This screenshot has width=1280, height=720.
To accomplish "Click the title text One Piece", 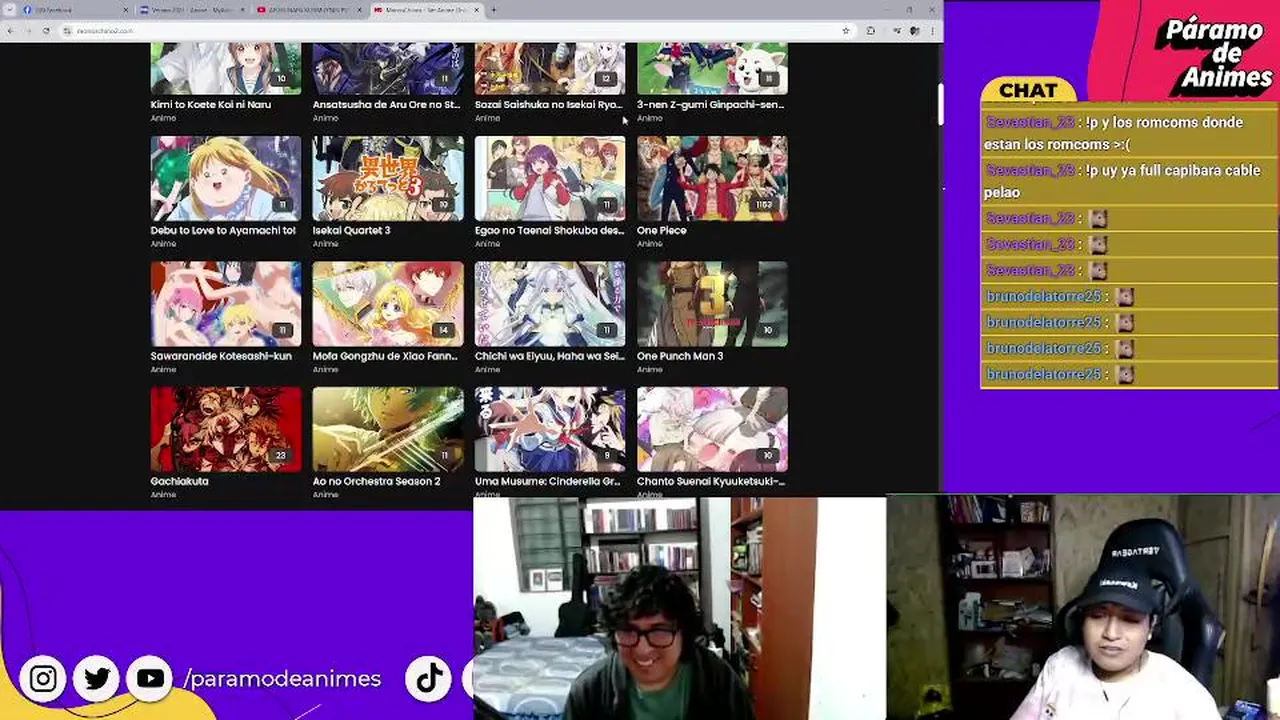I will click(661, 230).
